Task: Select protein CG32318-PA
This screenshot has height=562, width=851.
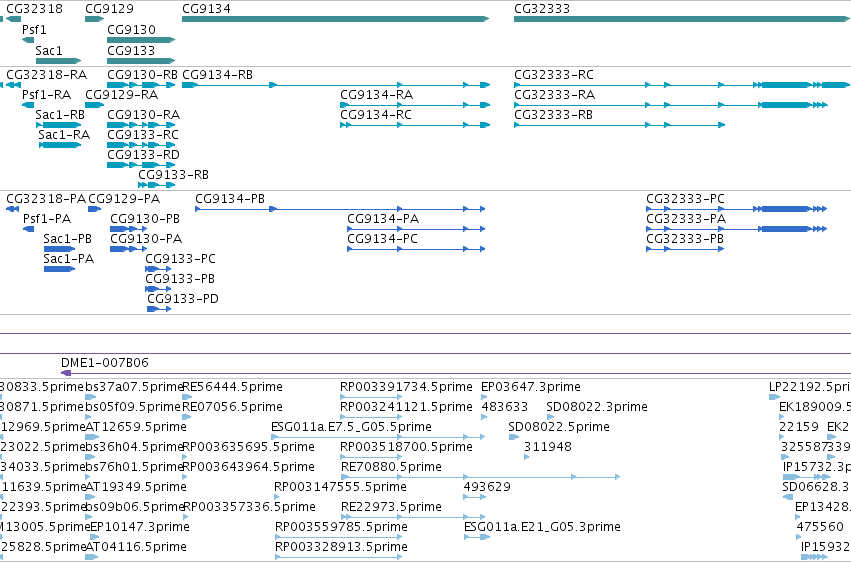Action: click(x=12, y=209)
